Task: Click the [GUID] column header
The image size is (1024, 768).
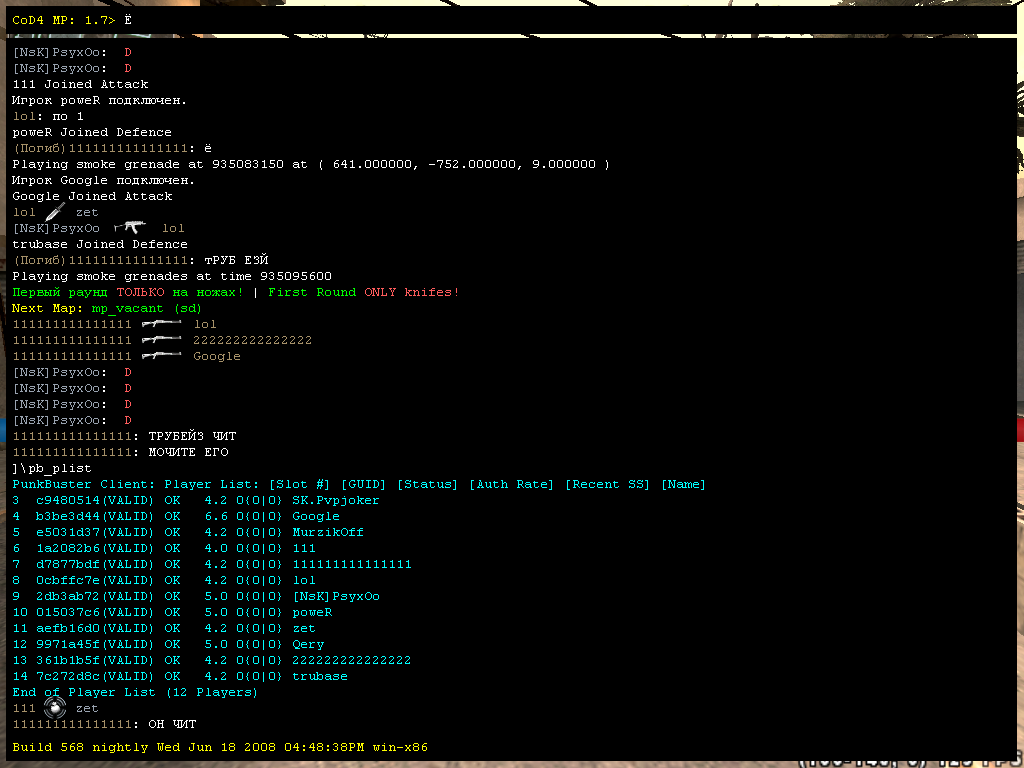Action: (x=363, y=484)
